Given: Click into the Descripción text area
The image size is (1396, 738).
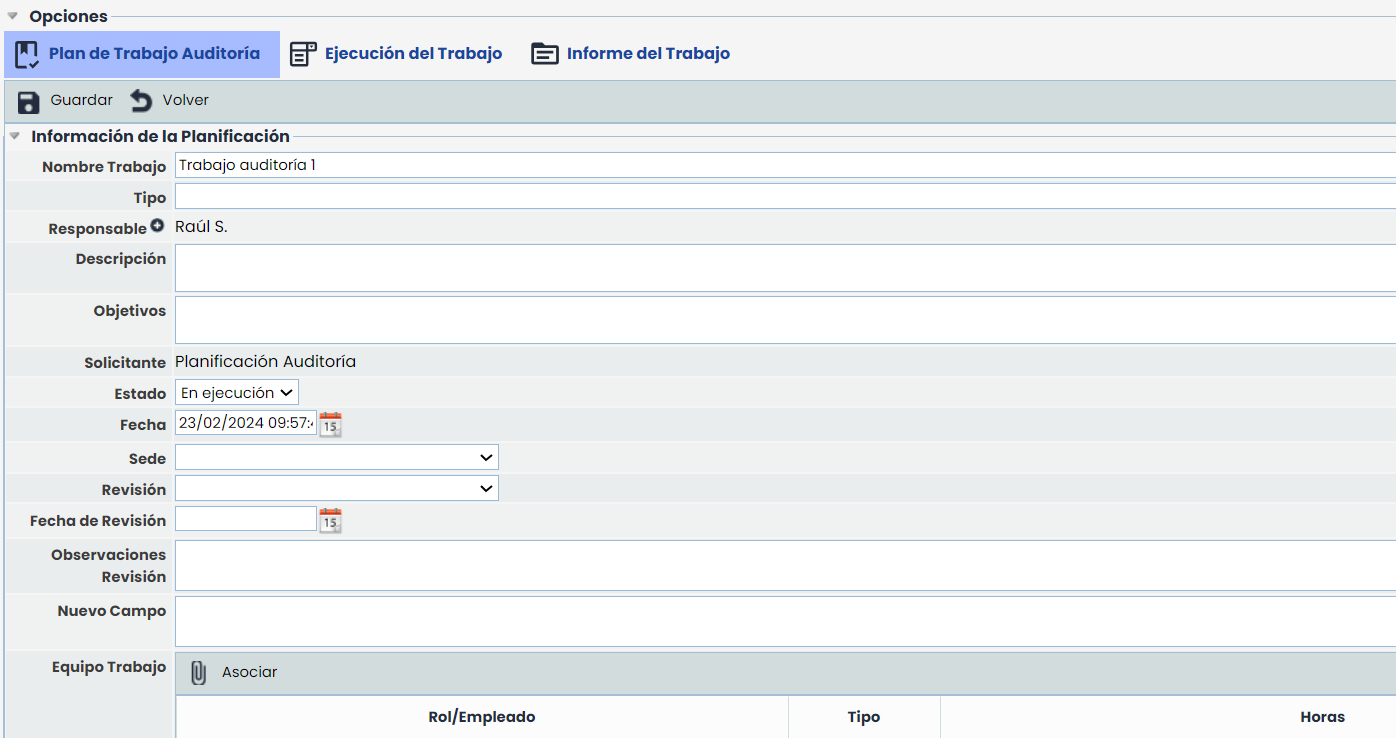Looking at the screenshot, I should click(x=784, y=268).
